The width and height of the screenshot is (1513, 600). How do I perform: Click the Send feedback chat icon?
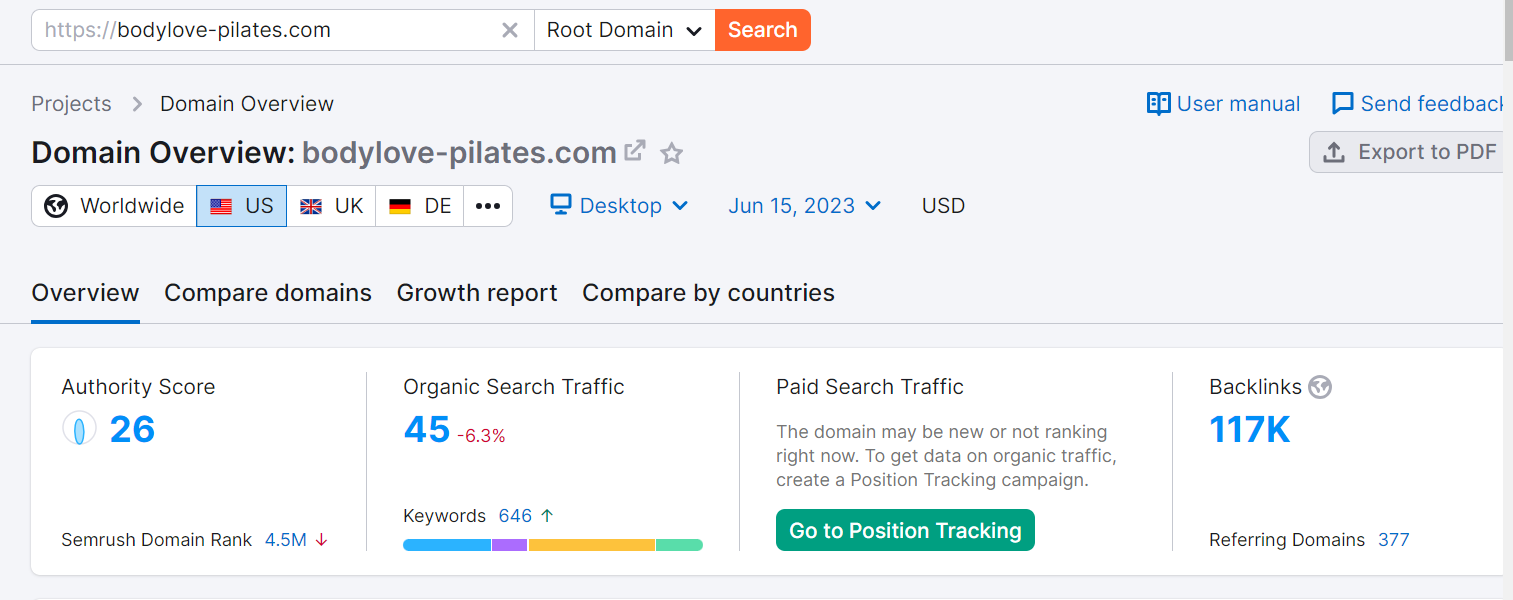click(1342, 103)
